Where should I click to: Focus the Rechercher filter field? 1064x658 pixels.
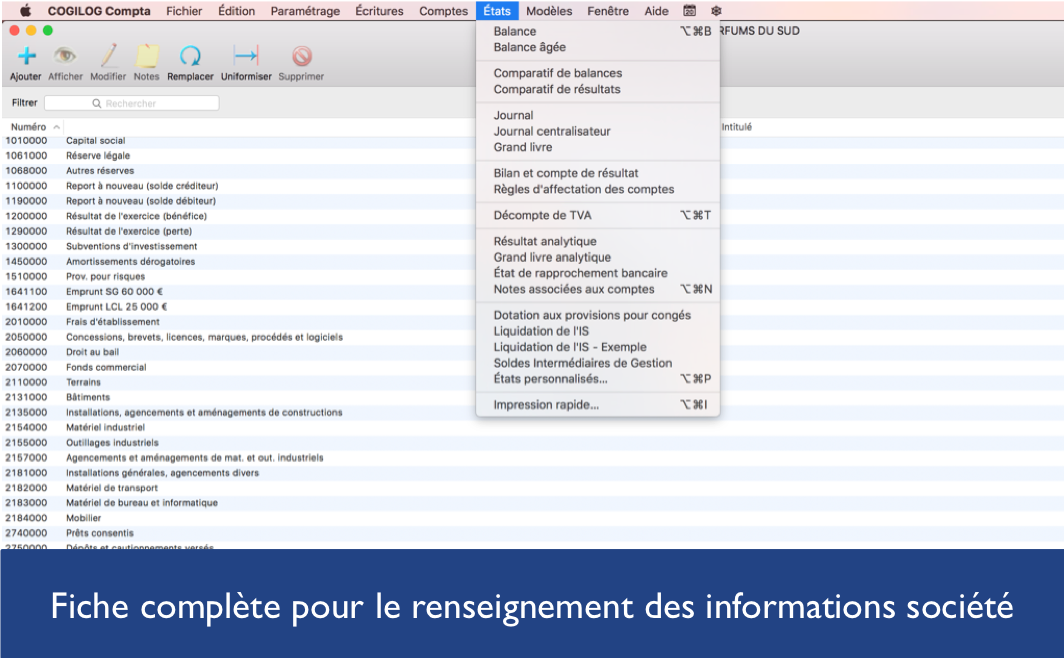(x=132, y=103)
